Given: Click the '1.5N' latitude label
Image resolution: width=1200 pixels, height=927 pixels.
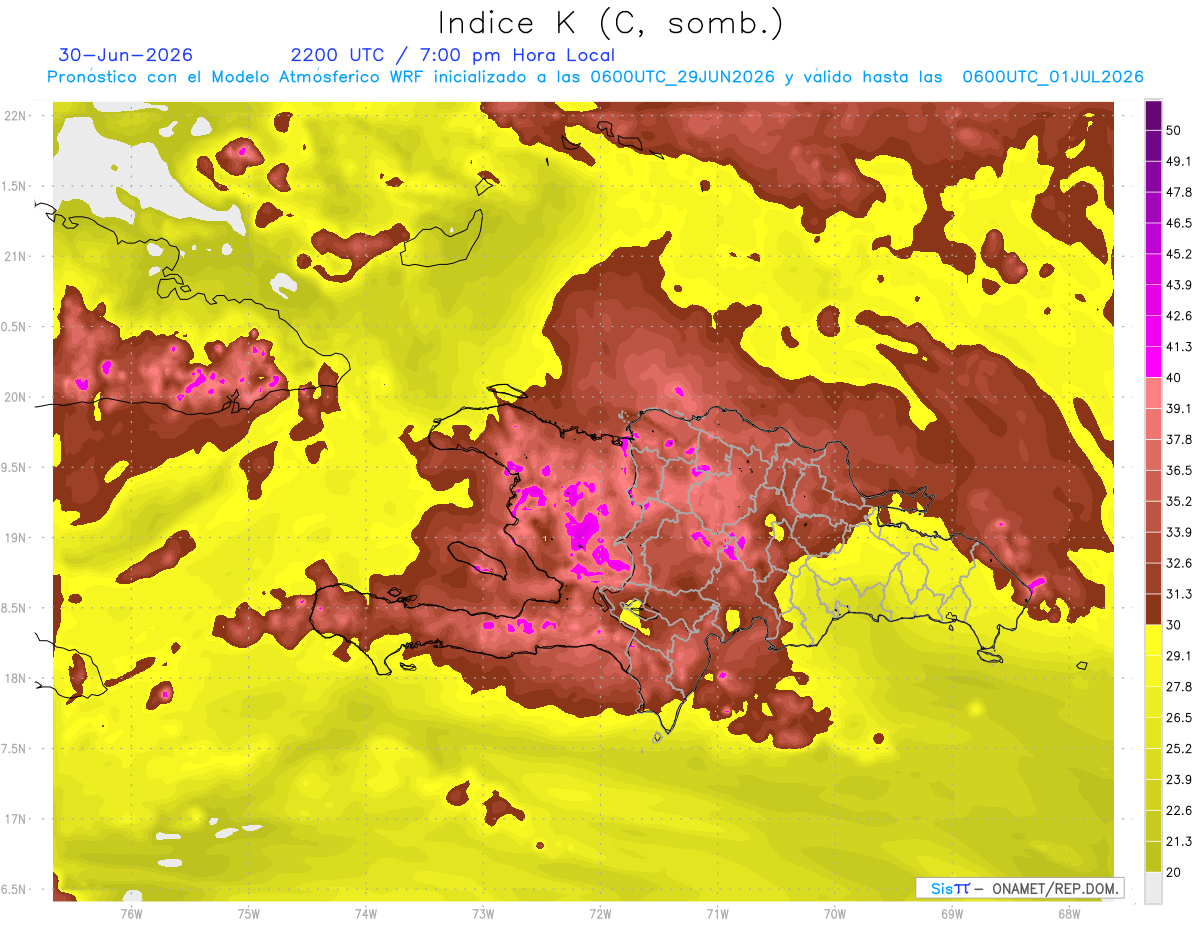Looking at the screenshot, I should (15, 186).
